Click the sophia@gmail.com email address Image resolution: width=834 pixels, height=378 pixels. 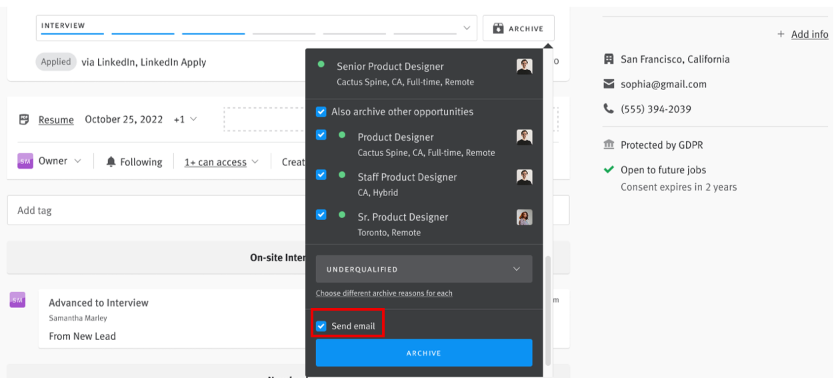663,84
